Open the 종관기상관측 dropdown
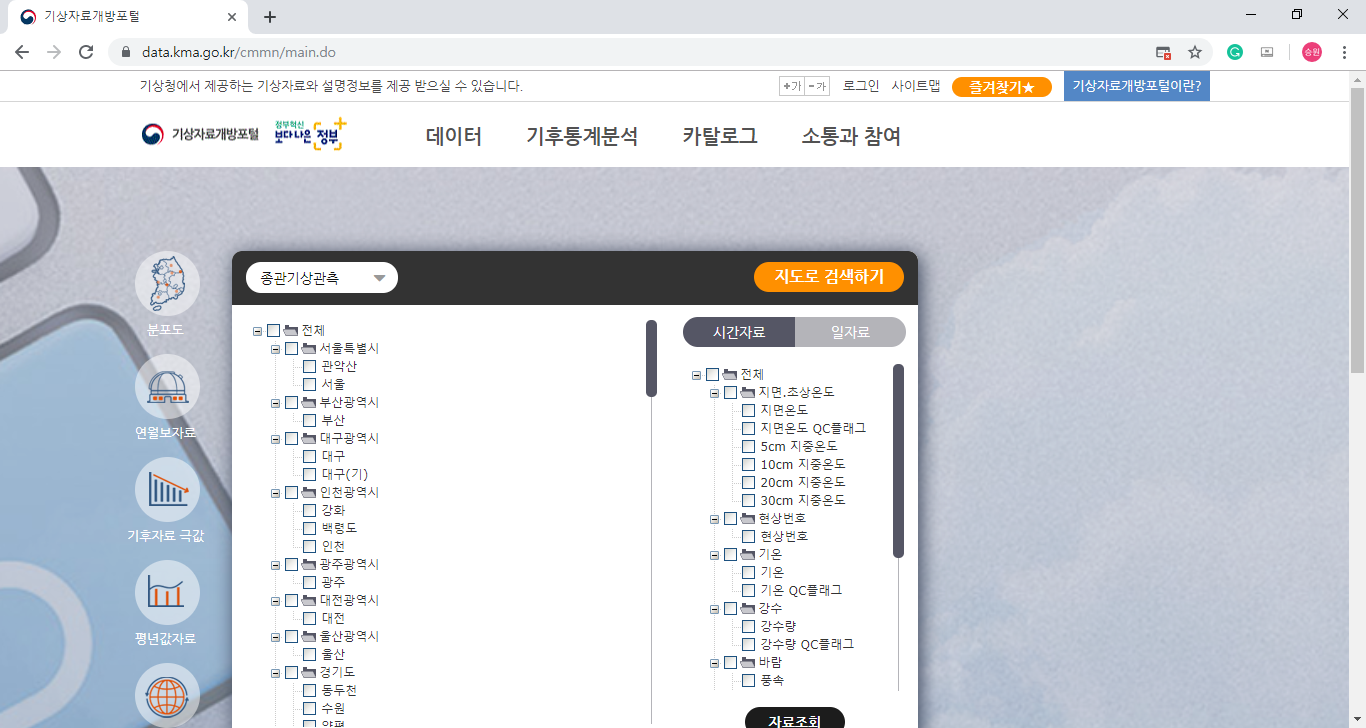 click(322, 278)
